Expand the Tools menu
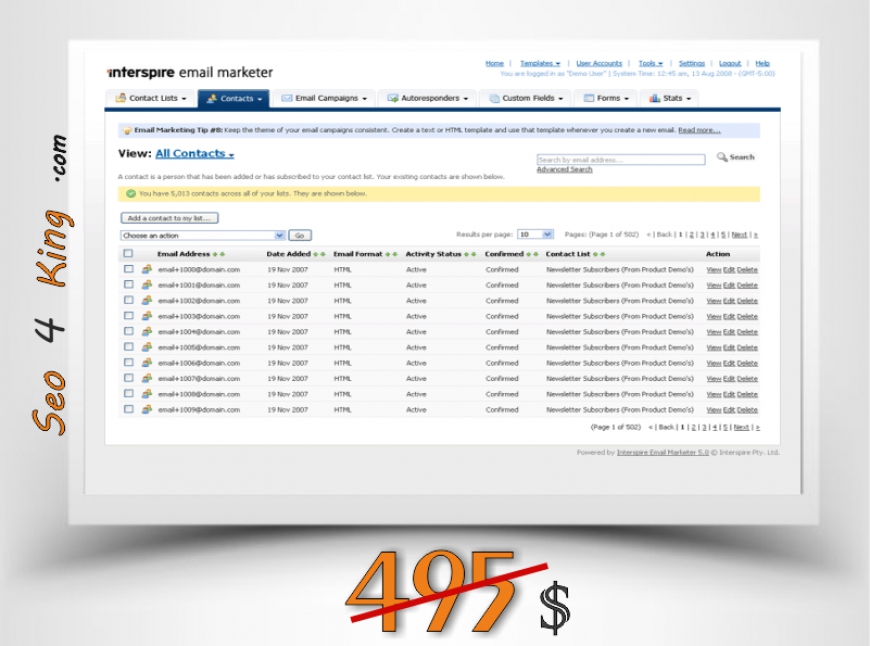The height and width of the screenshot is (646, 870). [x=650, y=63]
